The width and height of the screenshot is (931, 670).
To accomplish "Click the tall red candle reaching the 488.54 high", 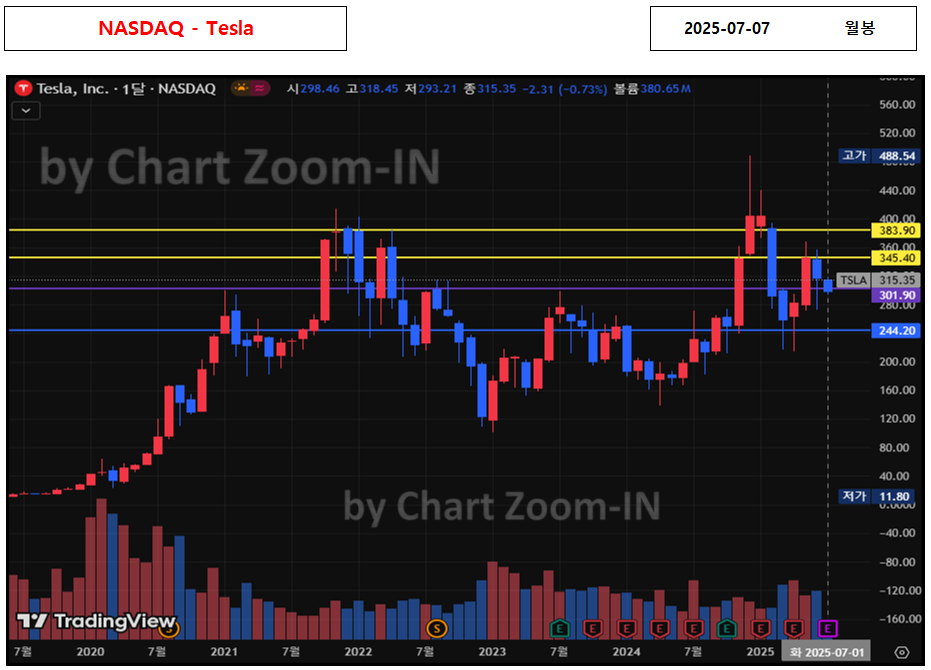I will click(750, 235).
